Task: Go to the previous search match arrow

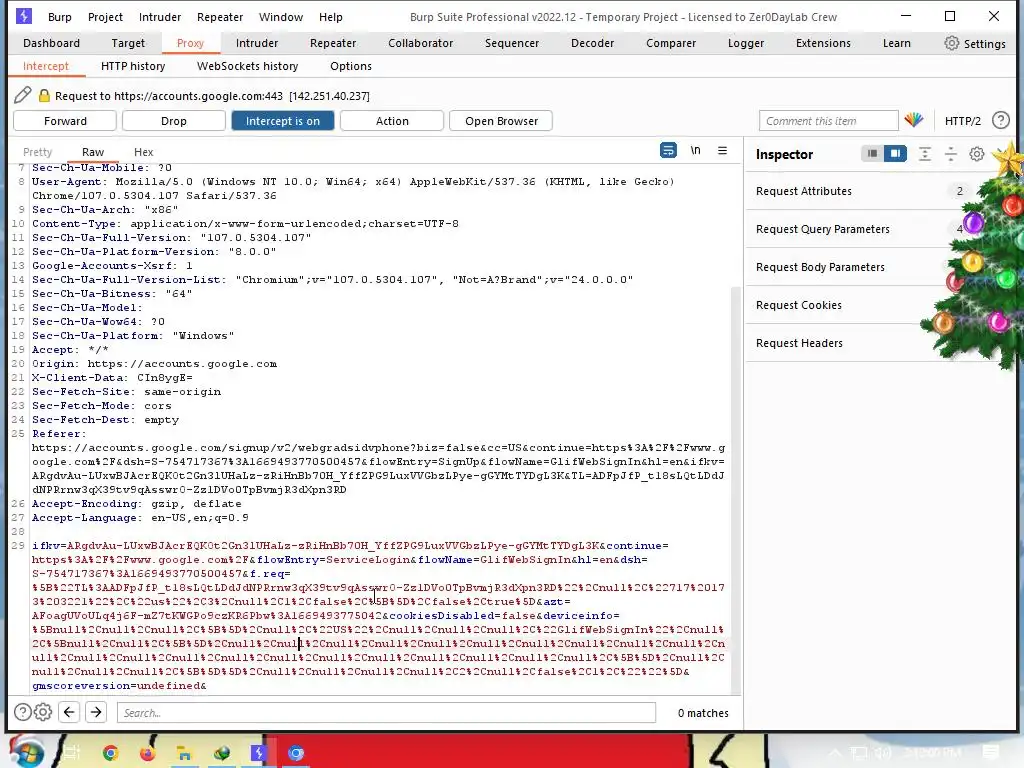Action: (x=69, y=712)
